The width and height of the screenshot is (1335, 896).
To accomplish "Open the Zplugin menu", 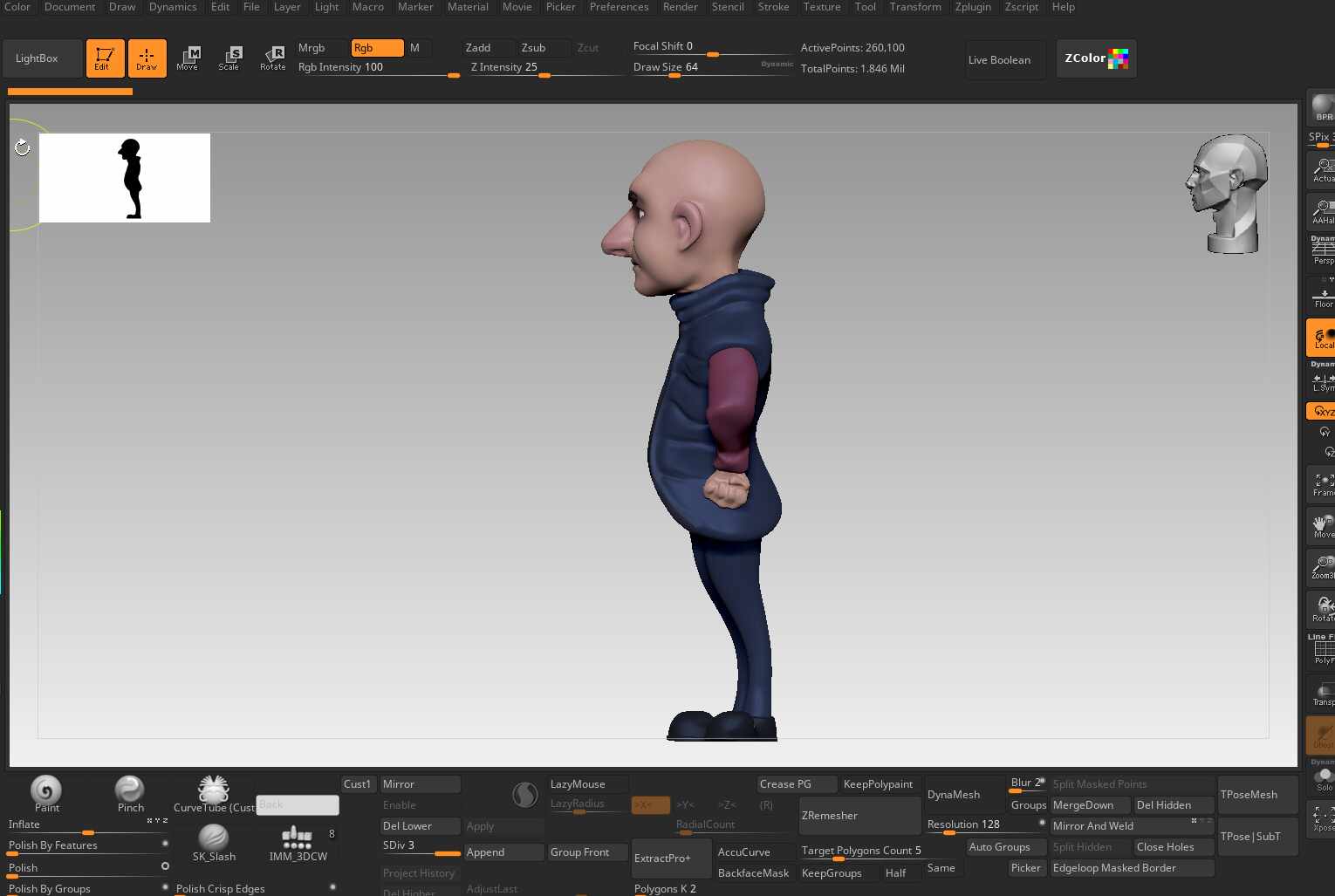I will point(973,7).
